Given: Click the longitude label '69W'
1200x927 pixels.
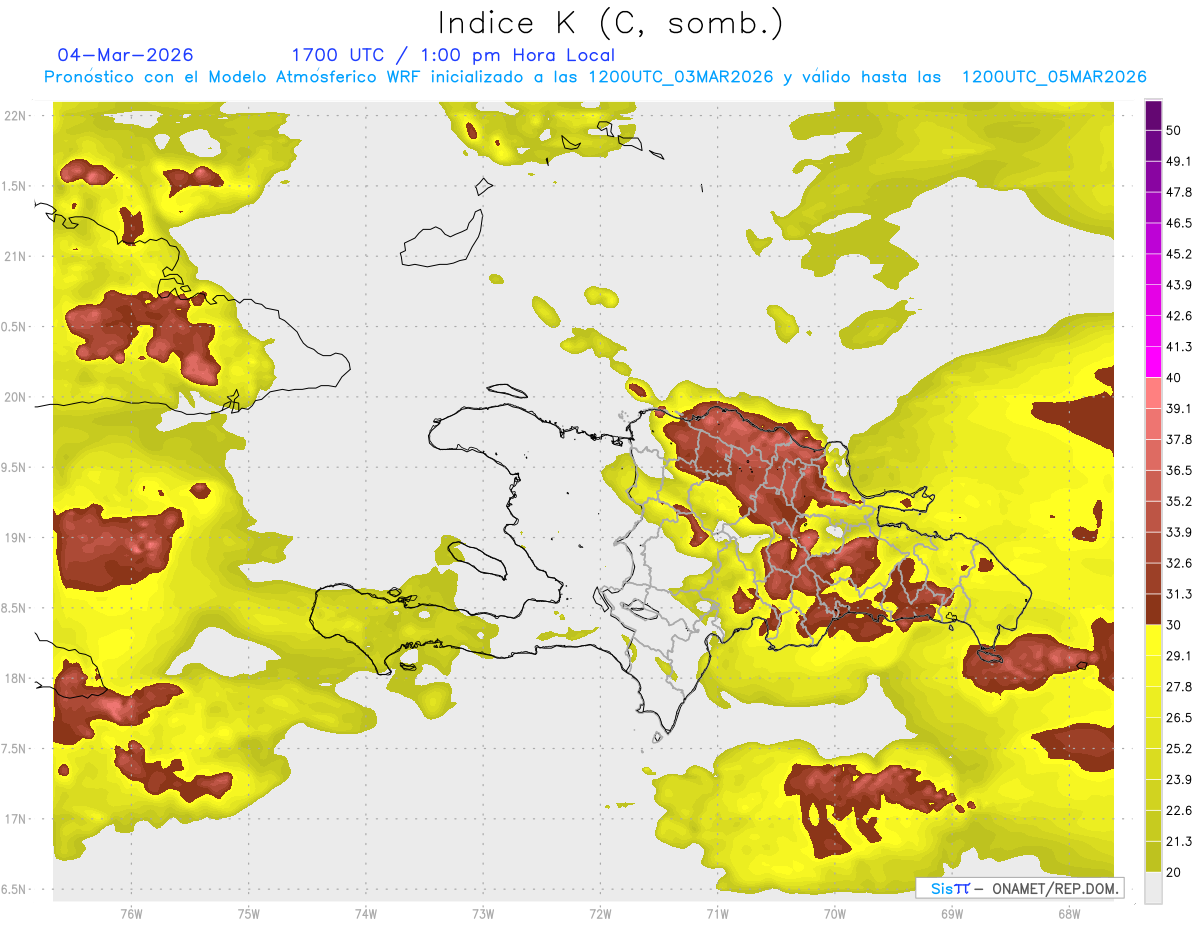Looking at the screenshot, I should tap(952, 913).
